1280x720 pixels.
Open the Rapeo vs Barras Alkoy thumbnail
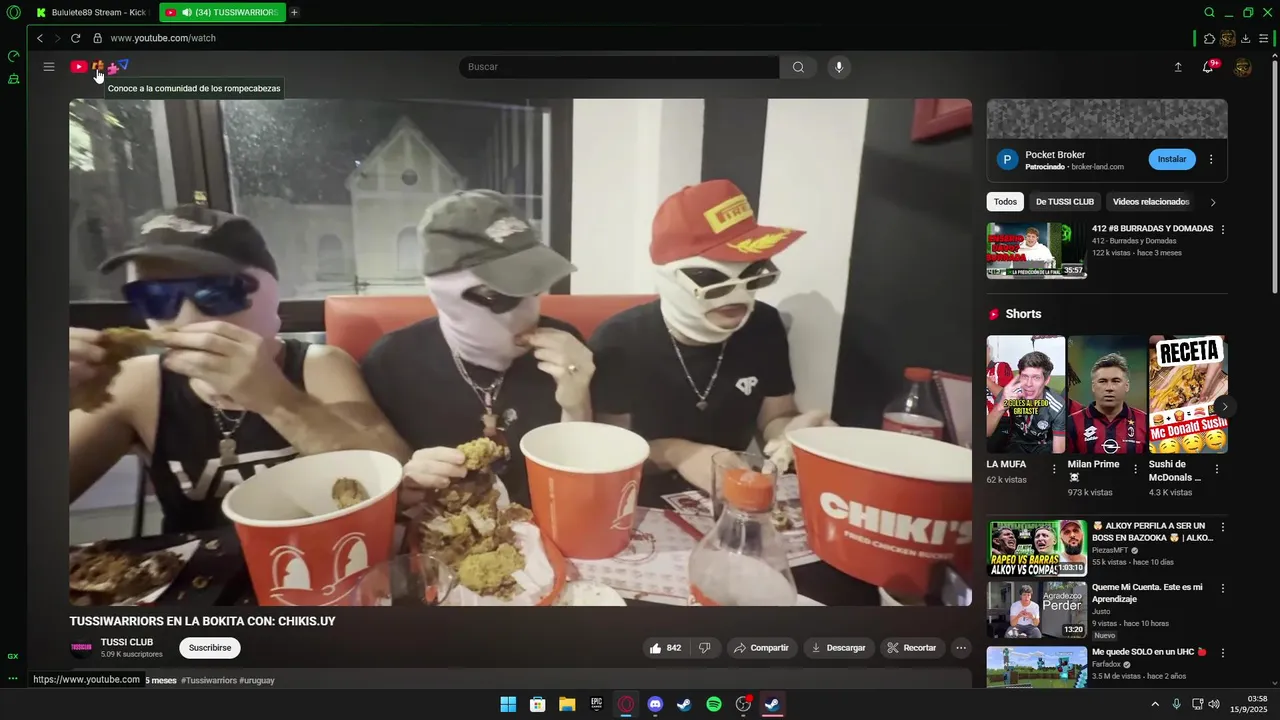coord(1037,548)
